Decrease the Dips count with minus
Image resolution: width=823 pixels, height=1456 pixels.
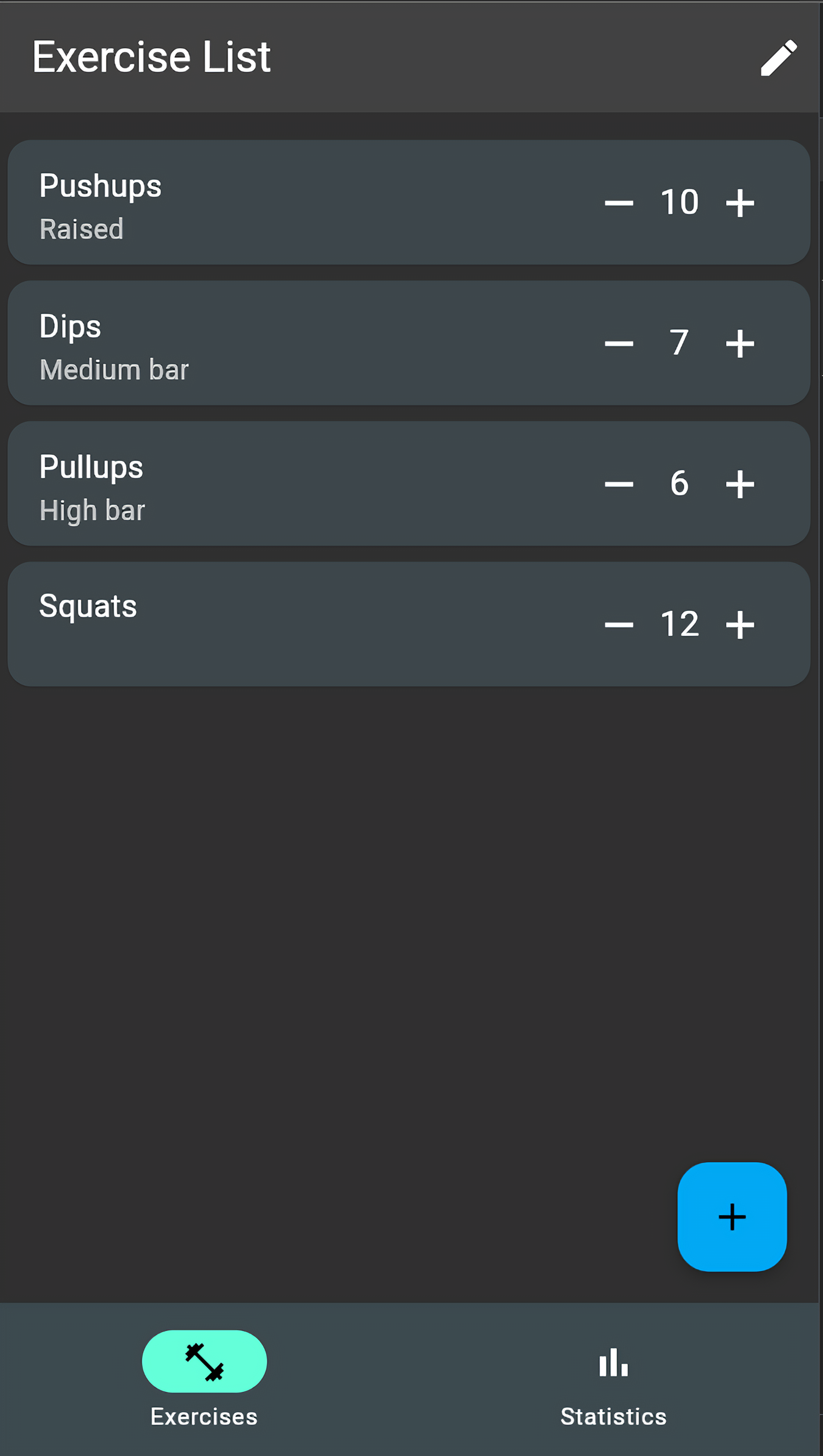pyautogui.click(x=618, y=343)
